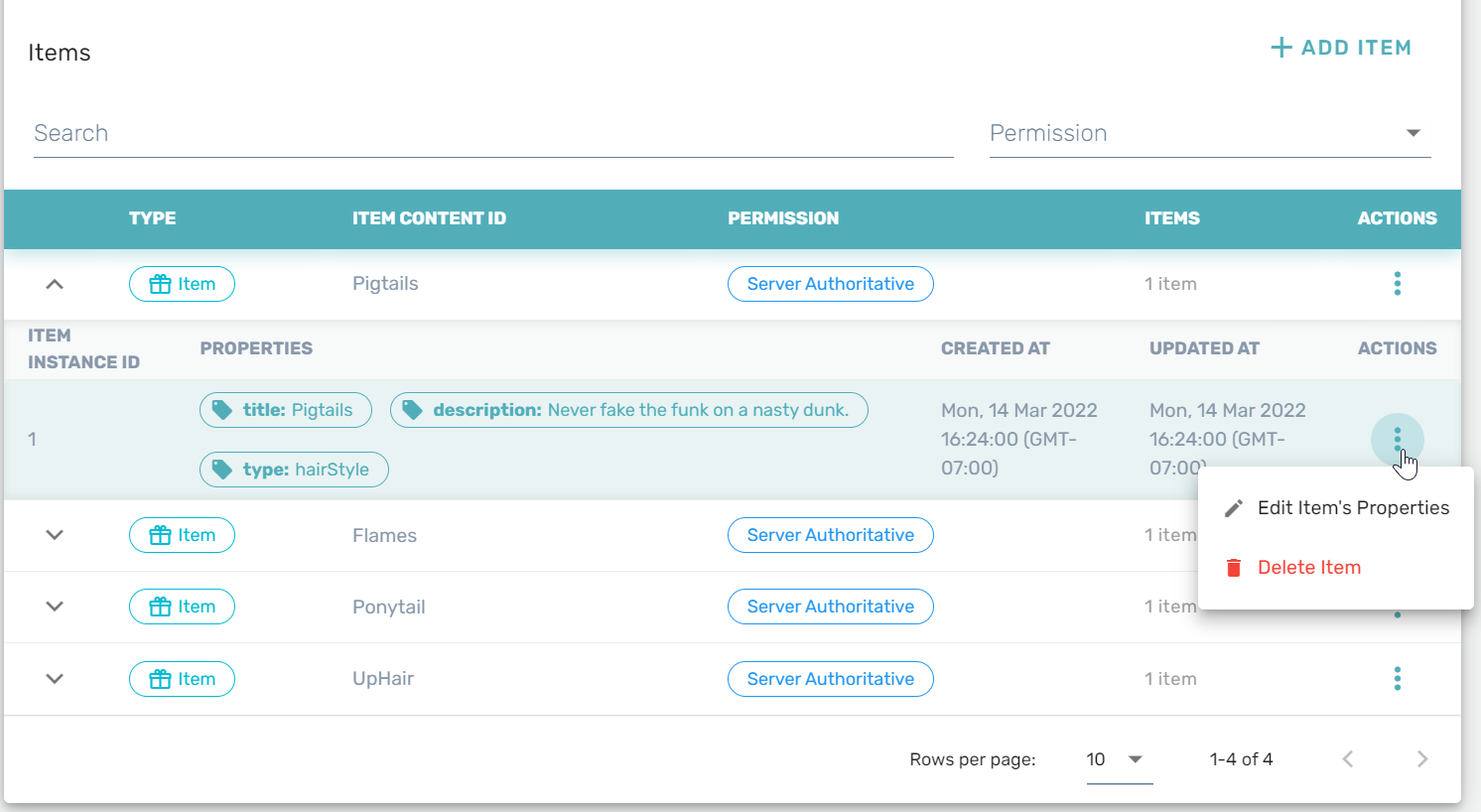Click the Add Item button
Screen dimensions: 1481x812
(1341, 48)
